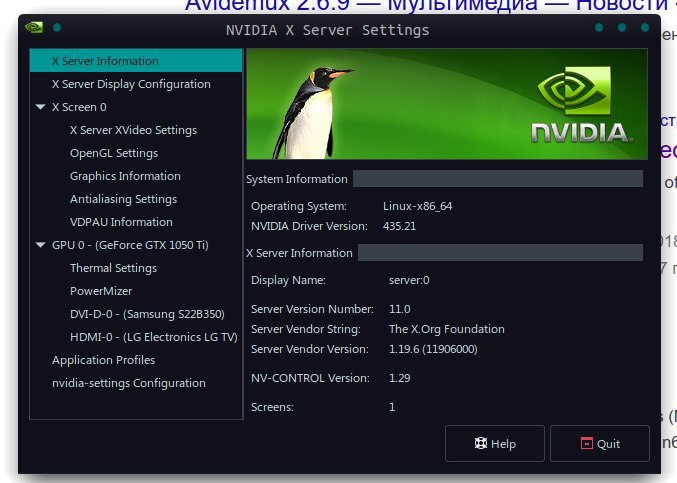This screenshot has width=677, height=483.
Task: Click server version number 11.0
Action: (x=399, y=309)
